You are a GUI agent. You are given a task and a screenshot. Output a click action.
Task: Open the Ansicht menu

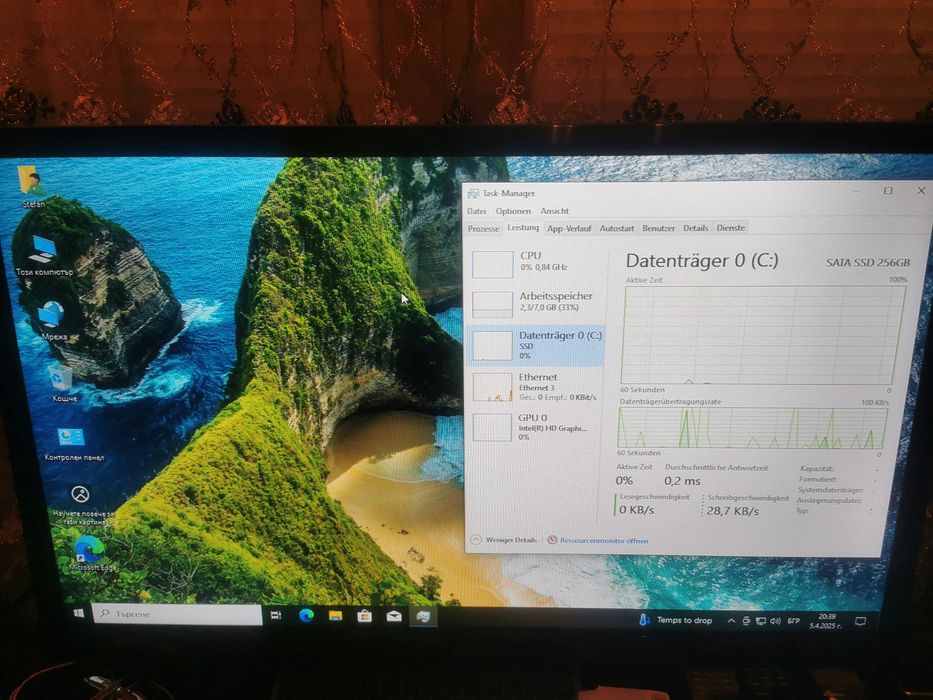coord(555,211)
